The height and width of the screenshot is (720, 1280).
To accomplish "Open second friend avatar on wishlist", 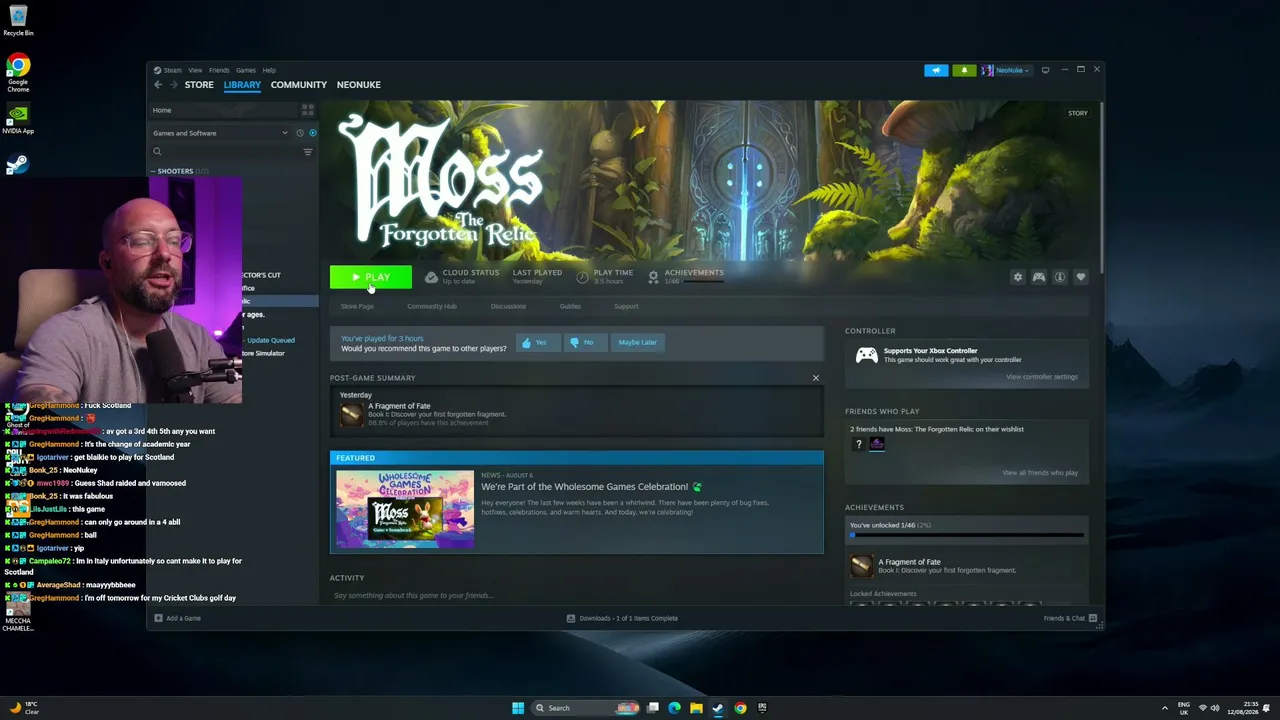I will pos(877,444).
